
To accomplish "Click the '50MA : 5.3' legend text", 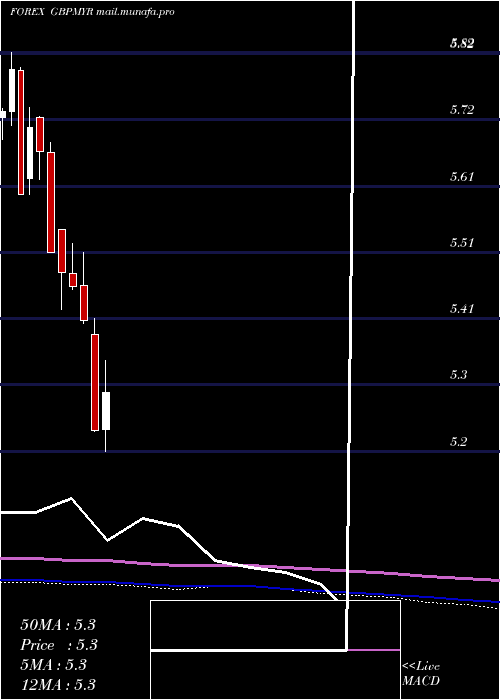I will pos(58,625).
